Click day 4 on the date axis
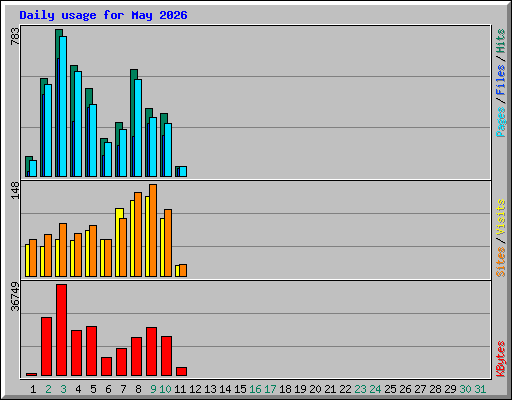 (78, 389)
